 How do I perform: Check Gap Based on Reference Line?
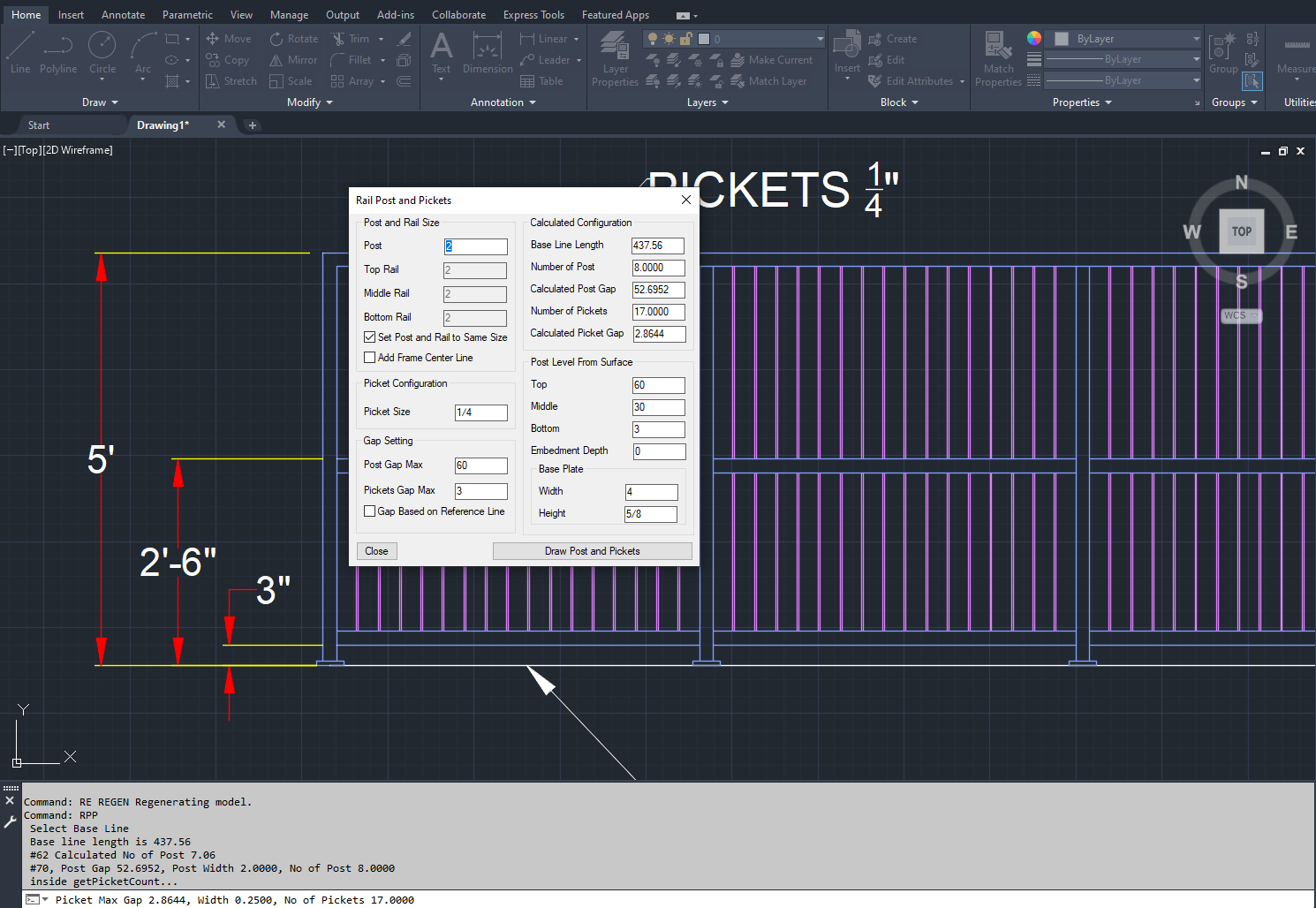(370, 511)
